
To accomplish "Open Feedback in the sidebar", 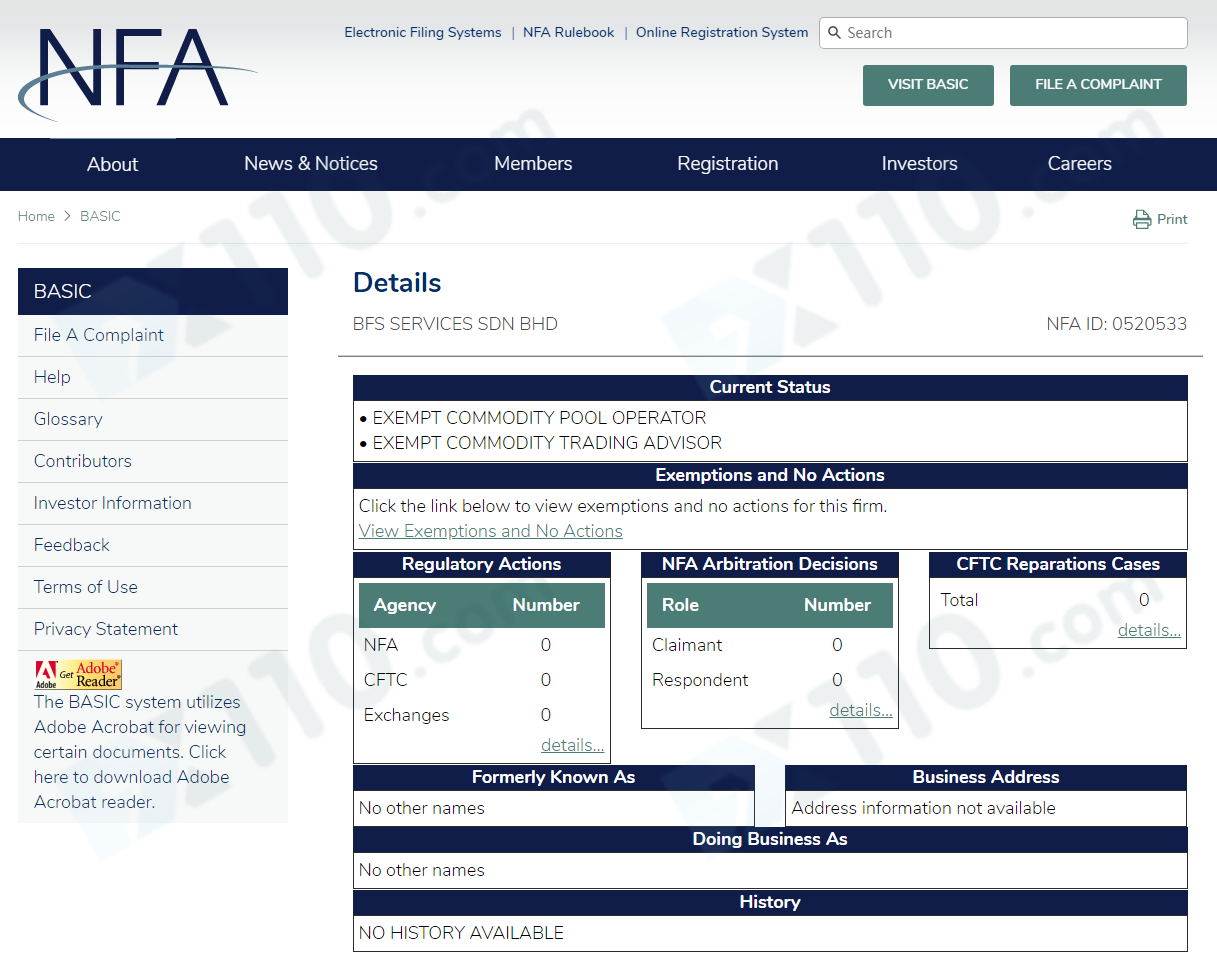I will [x=153, y=546].
